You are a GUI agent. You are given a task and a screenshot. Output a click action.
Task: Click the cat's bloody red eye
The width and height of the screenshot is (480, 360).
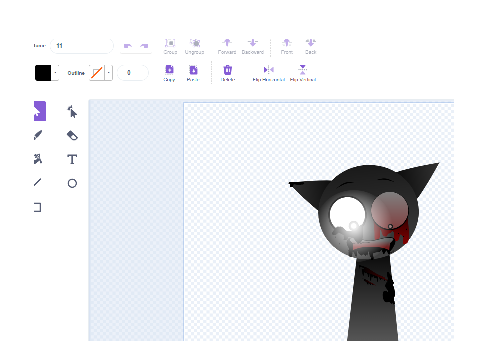[x=389, y=210]
